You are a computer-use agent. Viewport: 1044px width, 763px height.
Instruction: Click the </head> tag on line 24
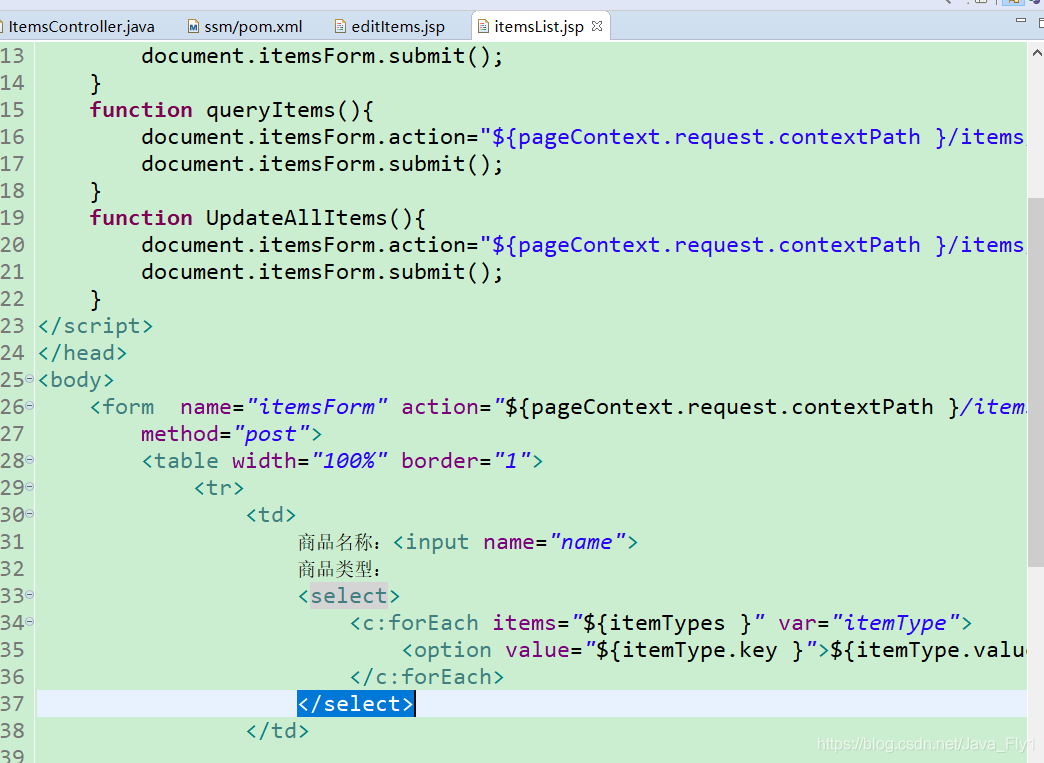(83, 353)
